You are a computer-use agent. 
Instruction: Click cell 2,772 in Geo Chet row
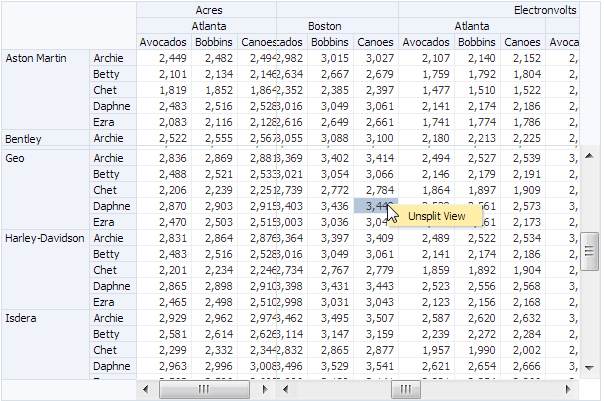click(330, 190)
